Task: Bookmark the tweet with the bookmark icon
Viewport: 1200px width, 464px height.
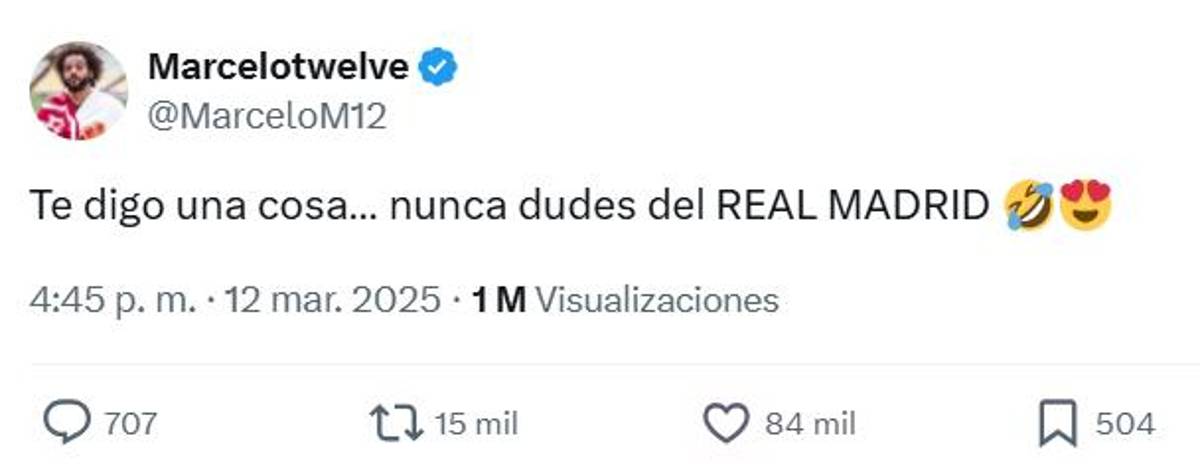Action: pos(1056,424)
